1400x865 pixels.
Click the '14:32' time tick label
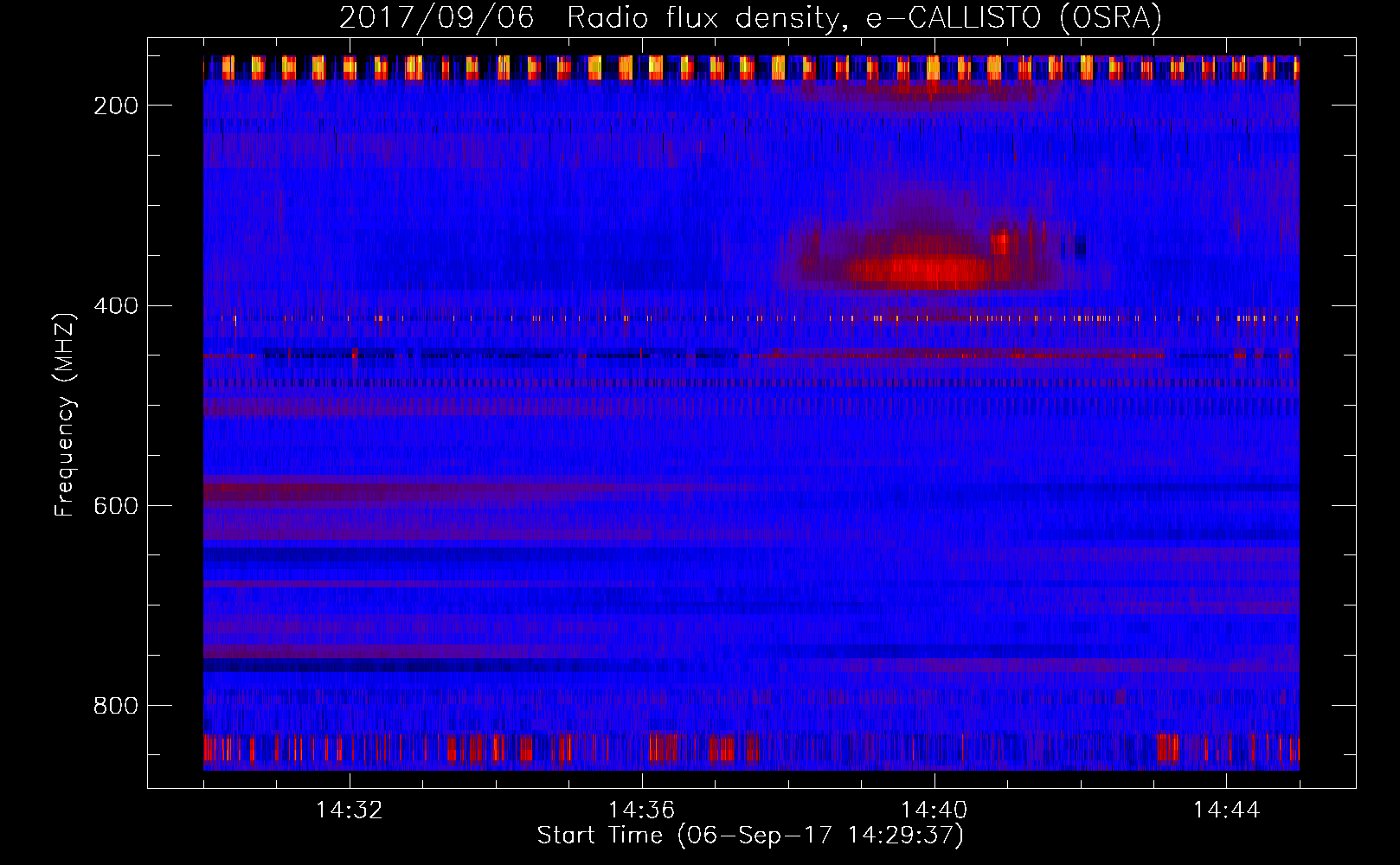click(350, 811)
